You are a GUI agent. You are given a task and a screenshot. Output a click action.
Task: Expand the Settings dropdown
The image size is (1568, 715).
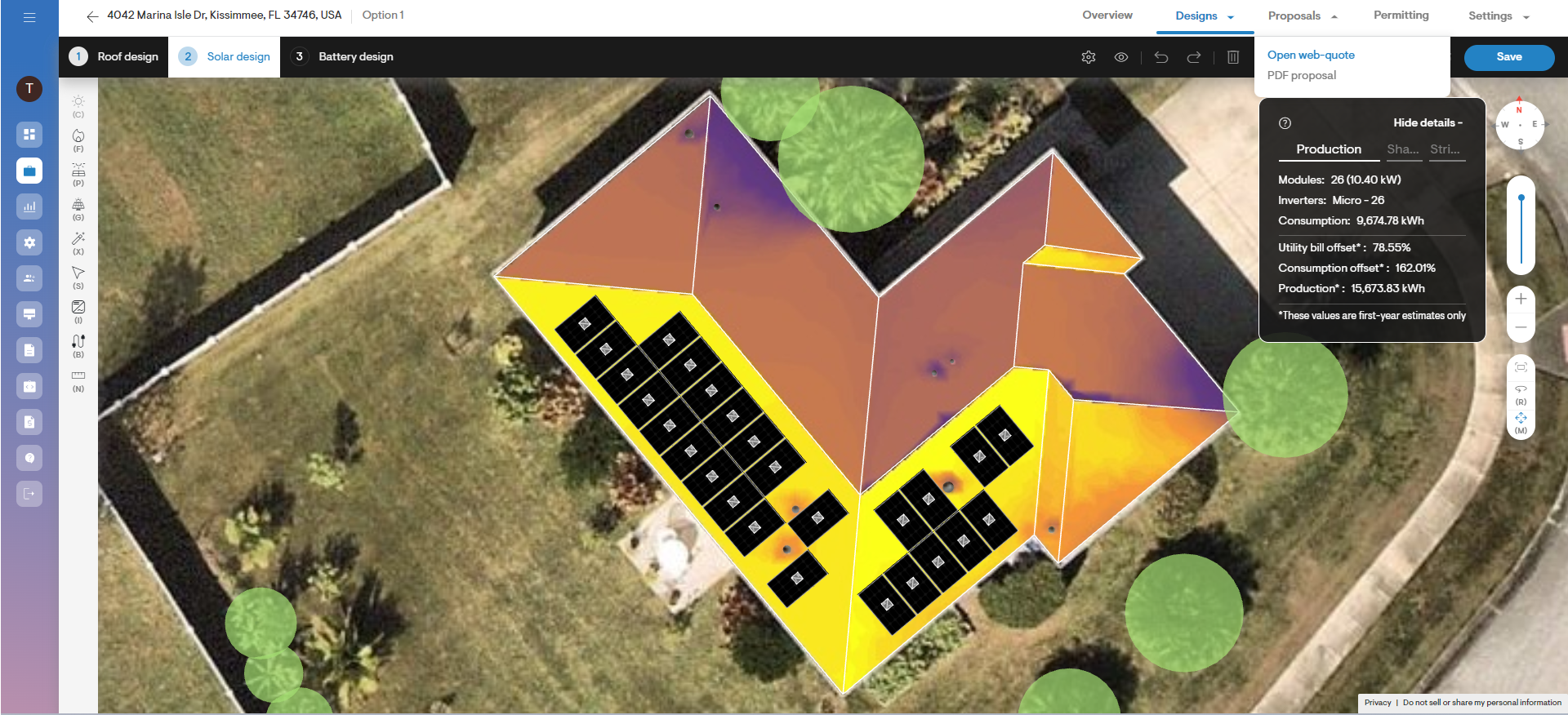click(1499, 16)
